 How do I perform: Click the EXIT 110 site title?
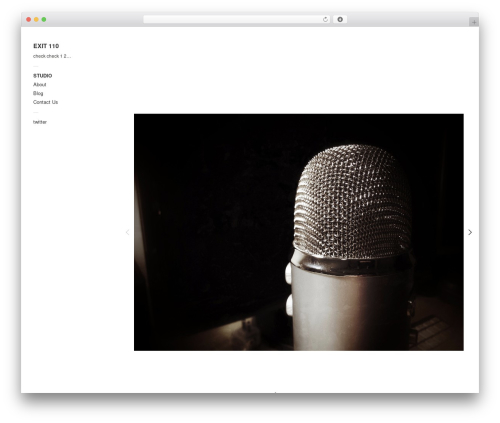pyautogui.click(x=46, y=46)
